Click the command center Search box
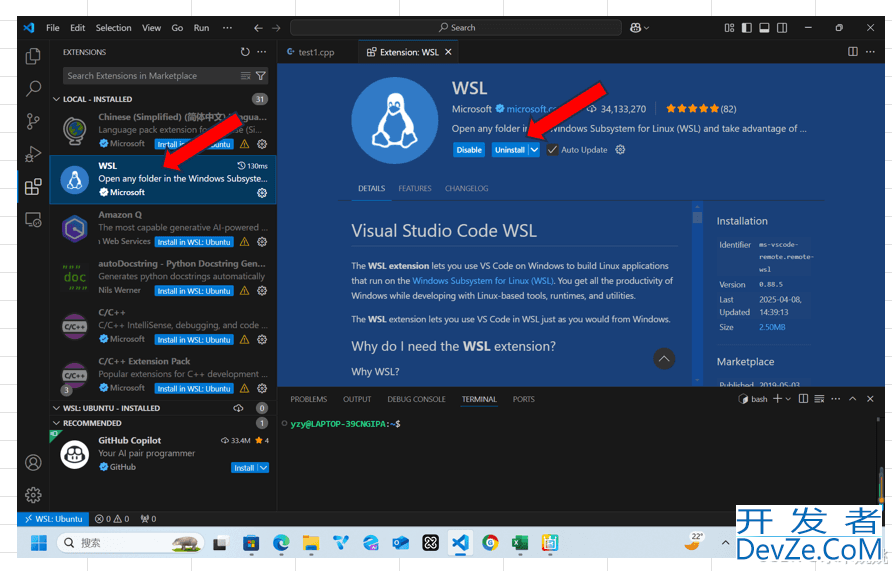Viewport: 892px width, 571px height. [x=456, y=27]
